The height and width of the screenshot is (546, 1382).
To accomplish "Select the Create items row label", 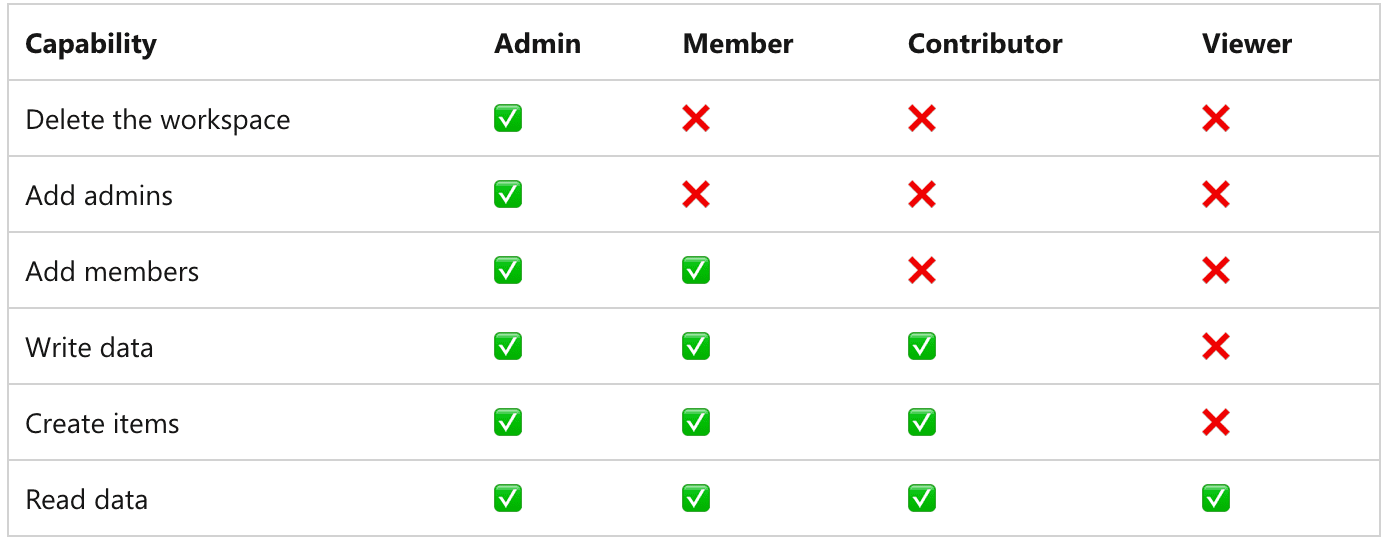I will tap(103, 424).
